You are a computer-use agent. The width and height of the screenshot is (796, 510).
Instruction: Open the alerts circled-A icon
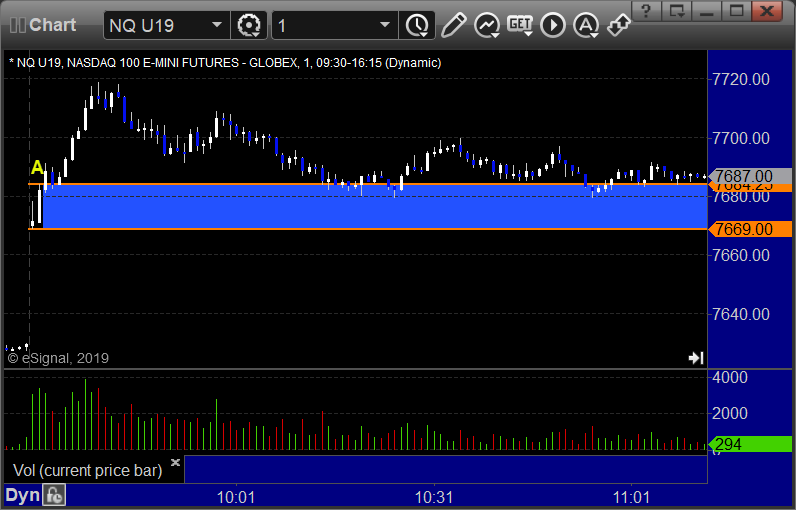[x=586, y=25]
